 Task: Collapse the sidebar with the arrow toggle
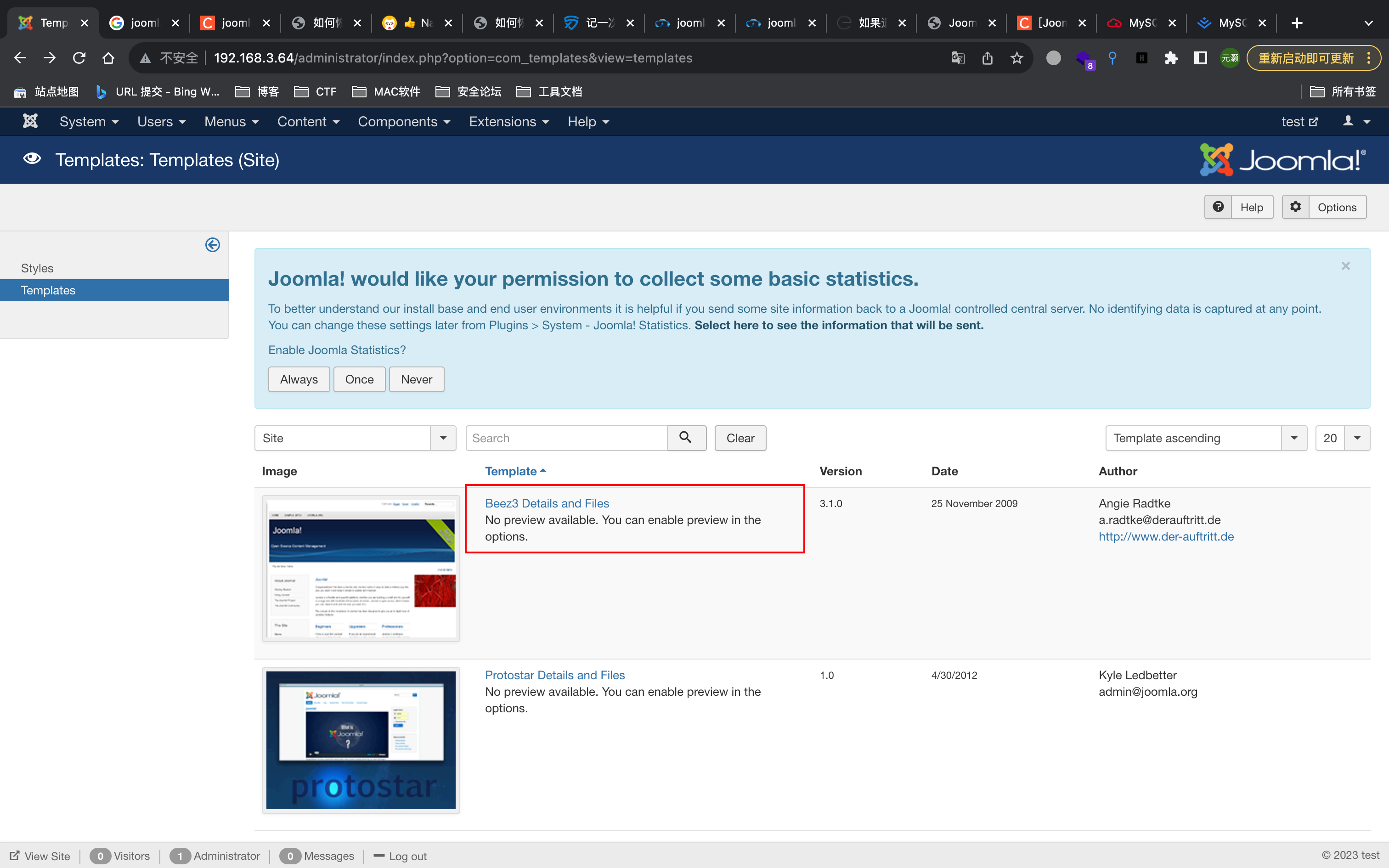tap(212, 245)
